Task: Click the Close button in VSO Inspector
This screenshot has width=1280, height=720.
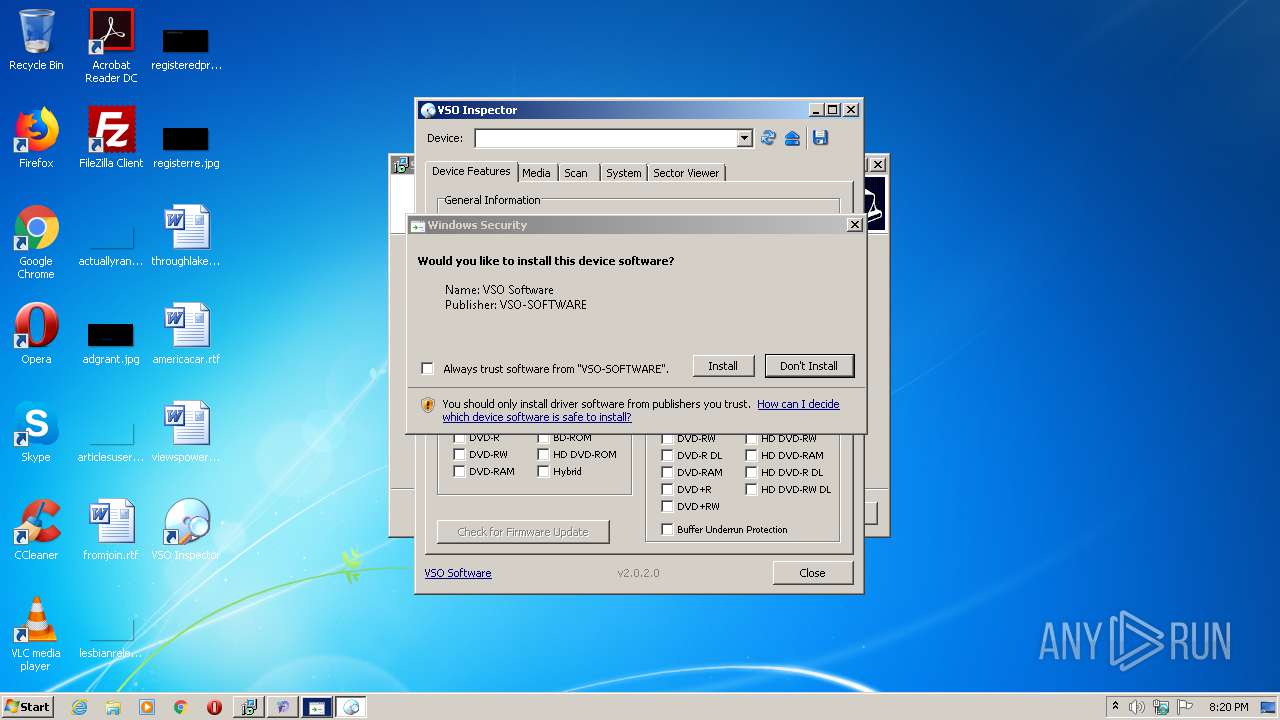Action: click(x=812, y=573)
